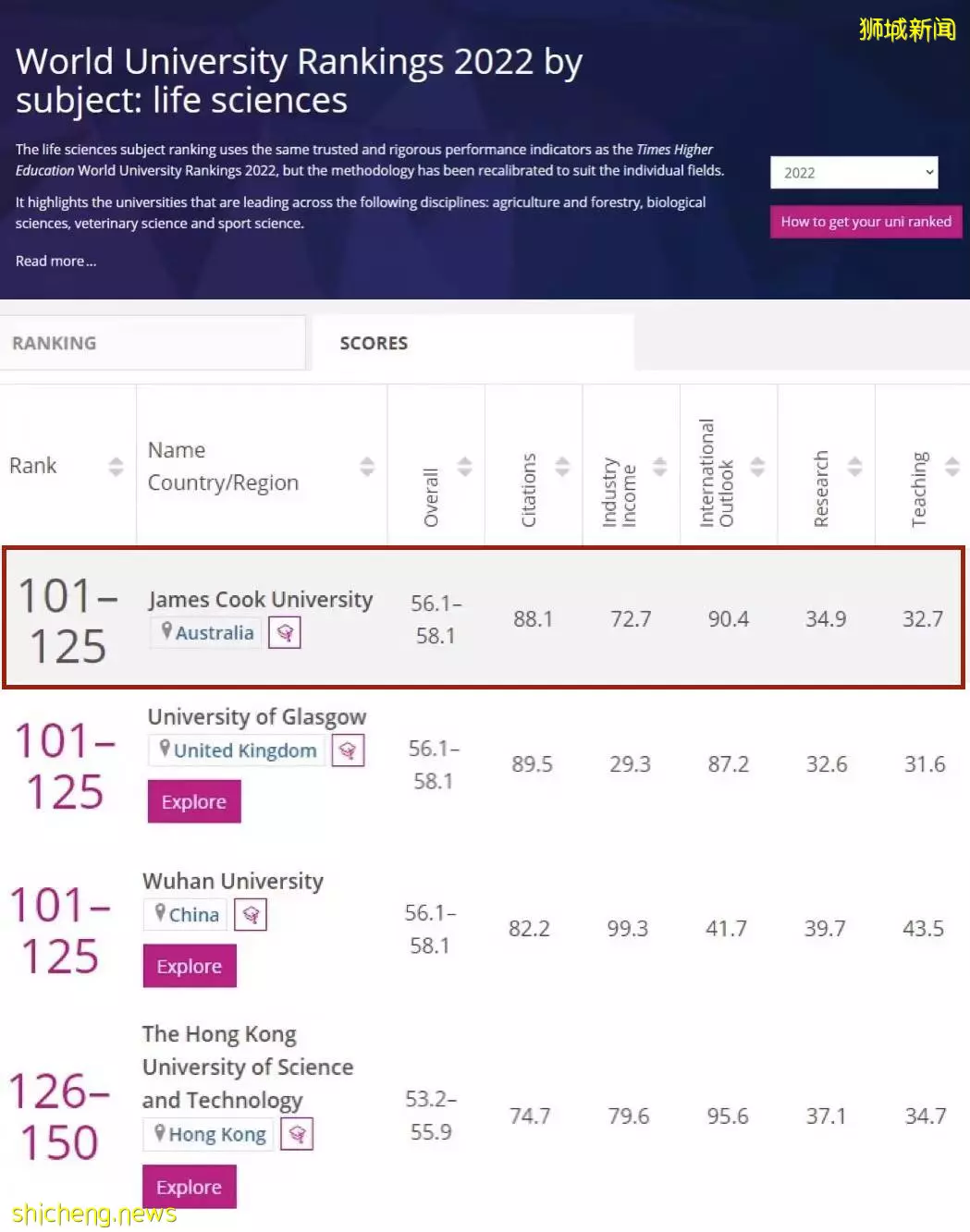Viewport: 970px width, 1232px height.
Task: Click rank 126–150 for Hong Kong University
Action: pyautogui.click(x=60, y=1116)
